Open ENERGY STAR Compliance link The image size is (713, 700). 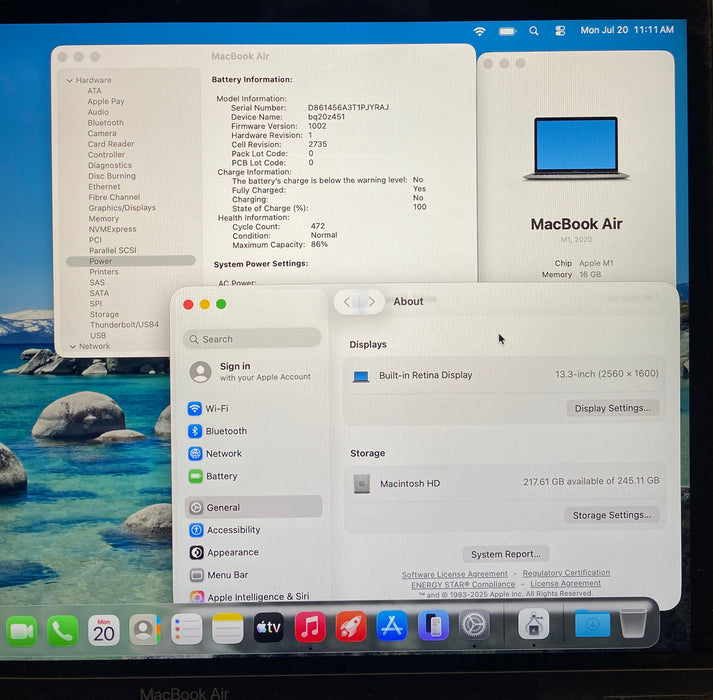(x=463, y=584)
